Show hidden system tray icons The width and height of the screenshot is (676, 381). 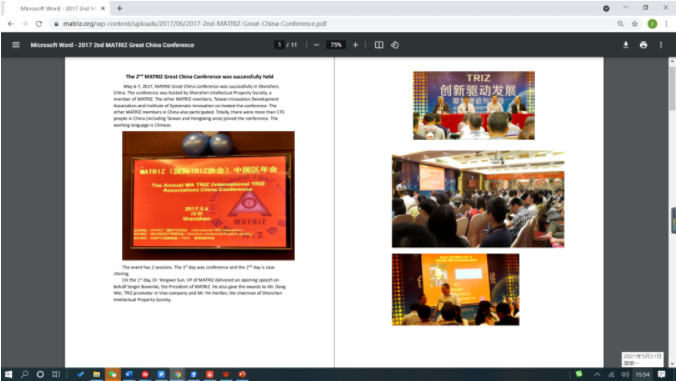coord(597,374)
